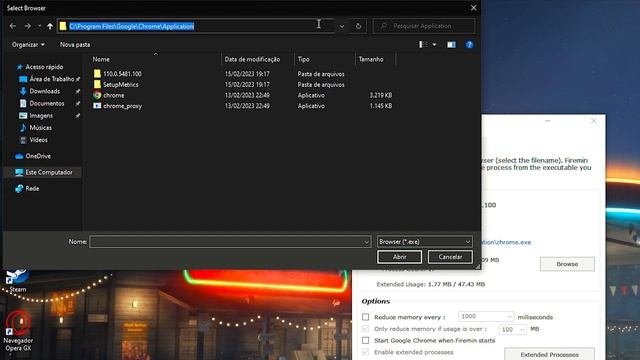Change the view layout icon
The width and height of the screenshot is (640, 360).
(x=423, y=44)
